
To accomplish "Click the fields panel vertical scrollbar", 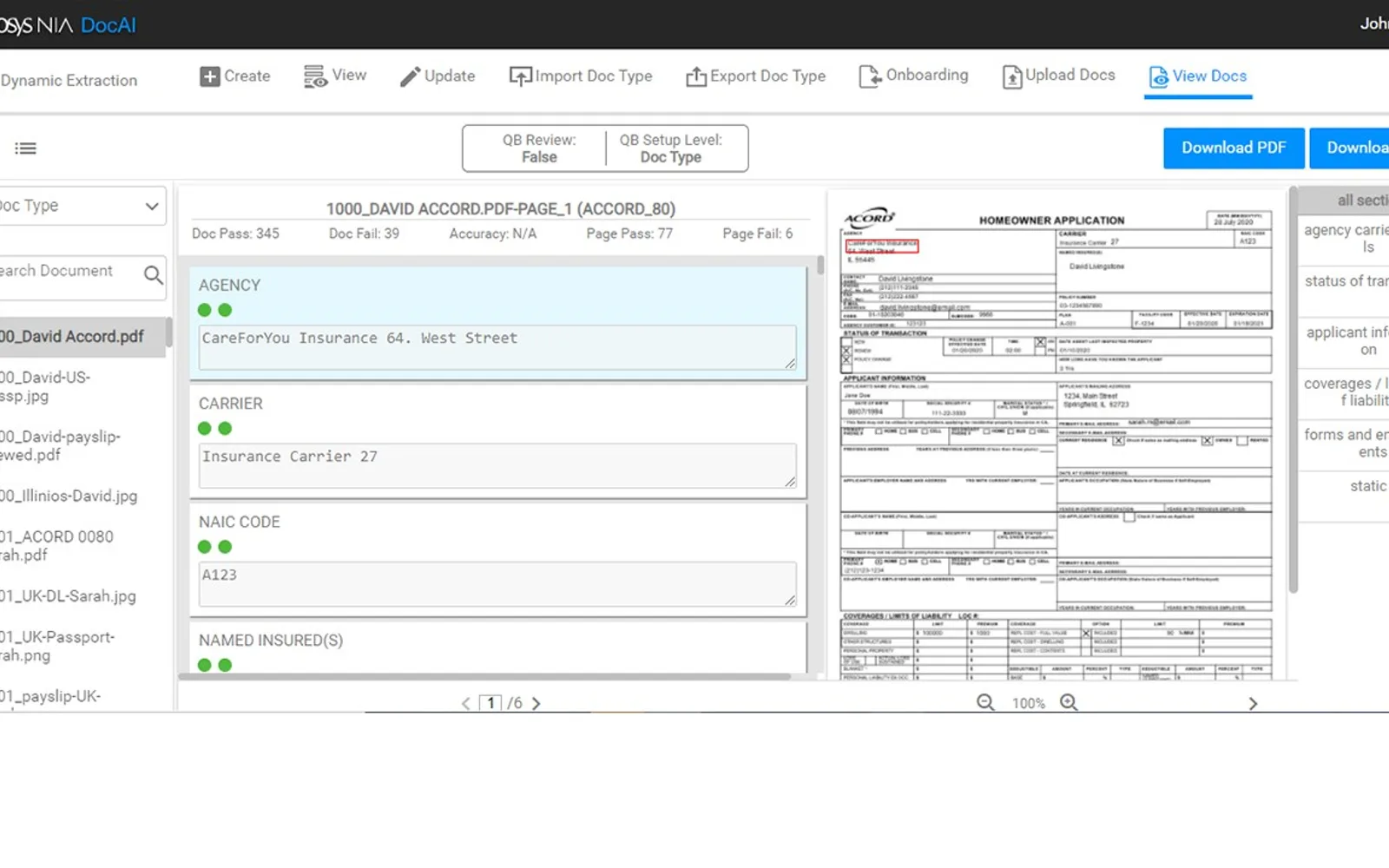I will pyautogui.click(x=820, y=266).
